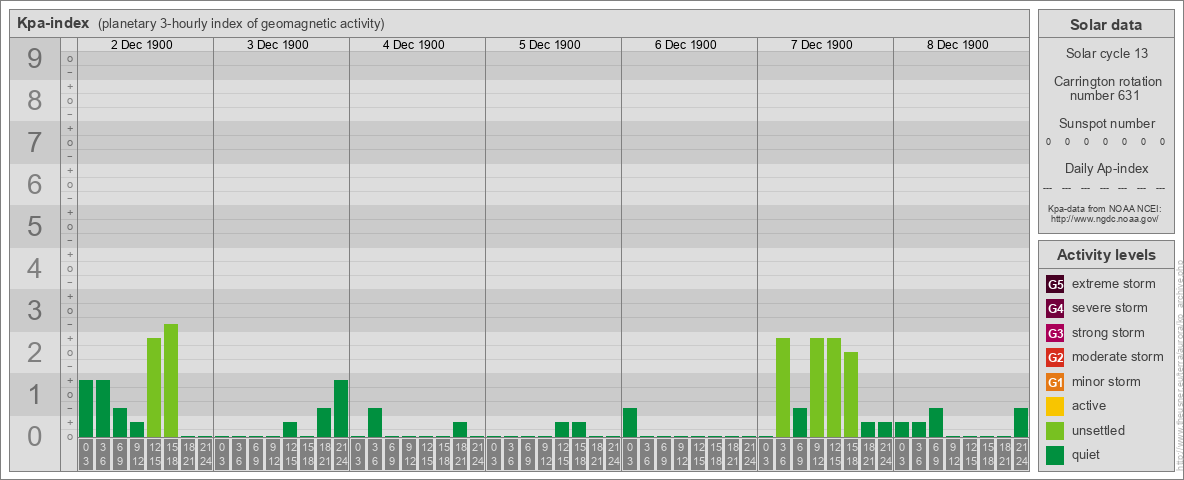Screen dimensions: 1184x480
Task: Select the Activity levels panel heading
Action: click(1106, 255)
